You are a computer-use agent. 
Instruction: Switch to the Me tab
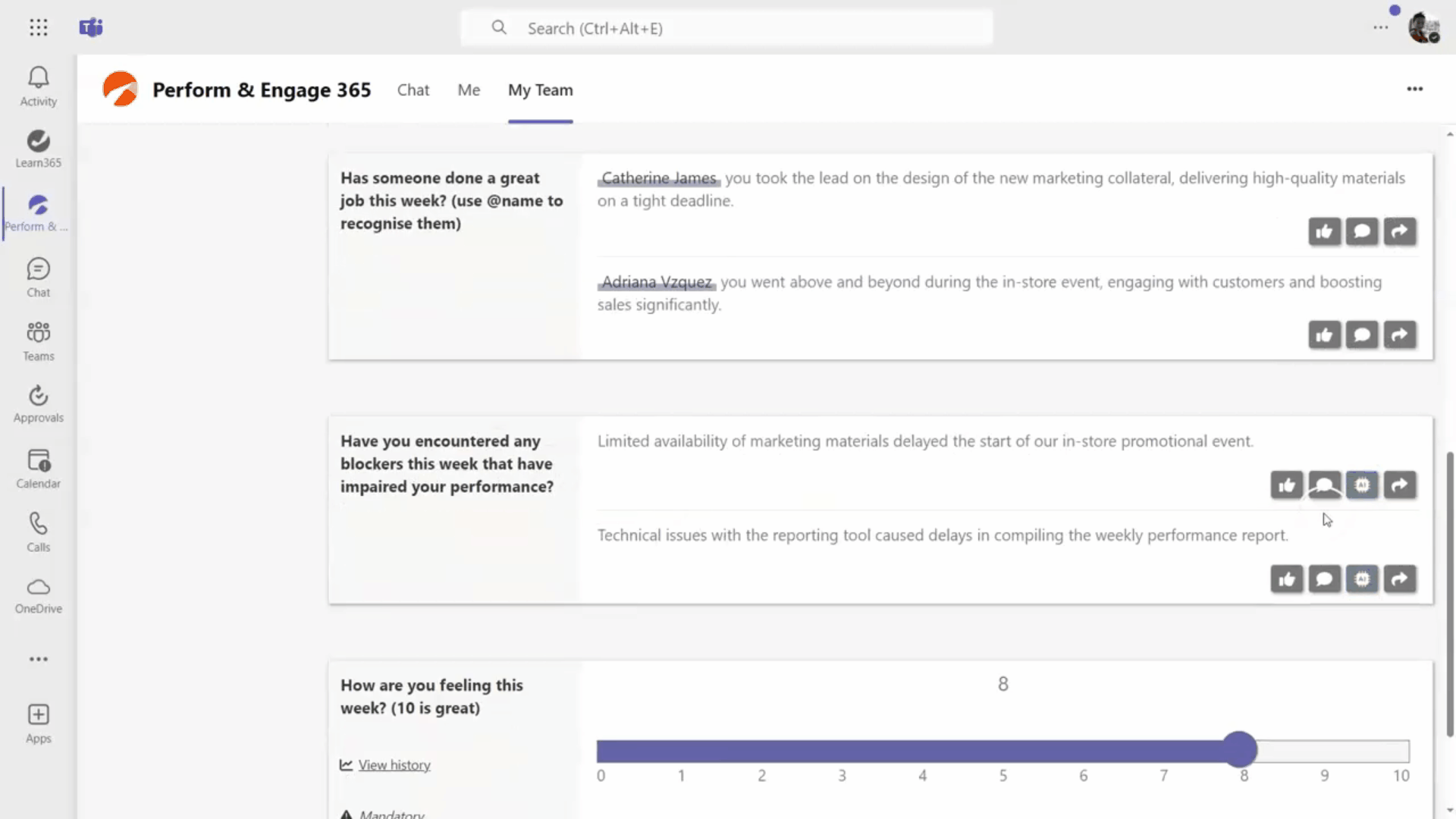[x=469, y=90]
